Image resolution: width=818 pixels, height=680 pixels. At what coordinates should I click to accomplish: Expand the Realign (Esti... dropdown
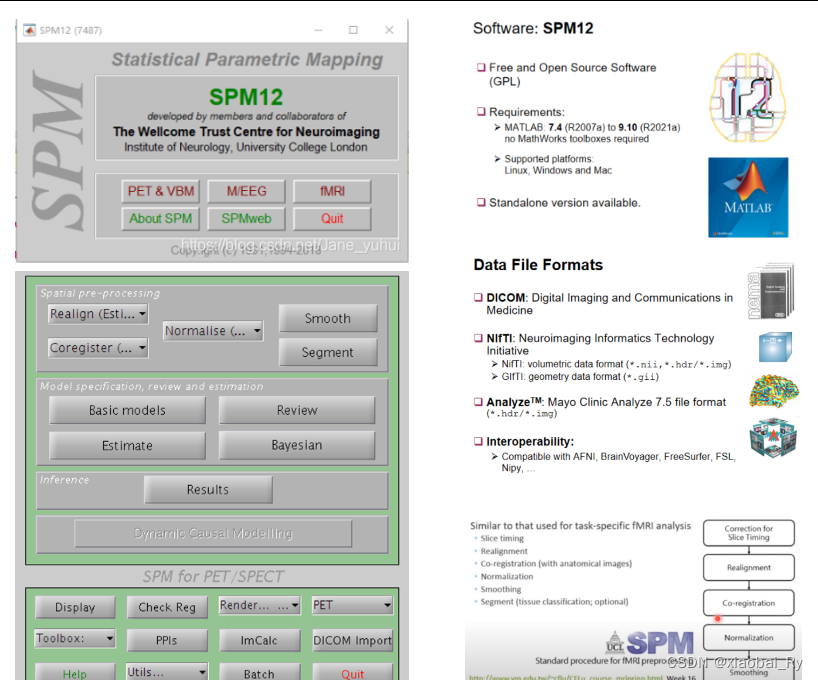[98, 314]
